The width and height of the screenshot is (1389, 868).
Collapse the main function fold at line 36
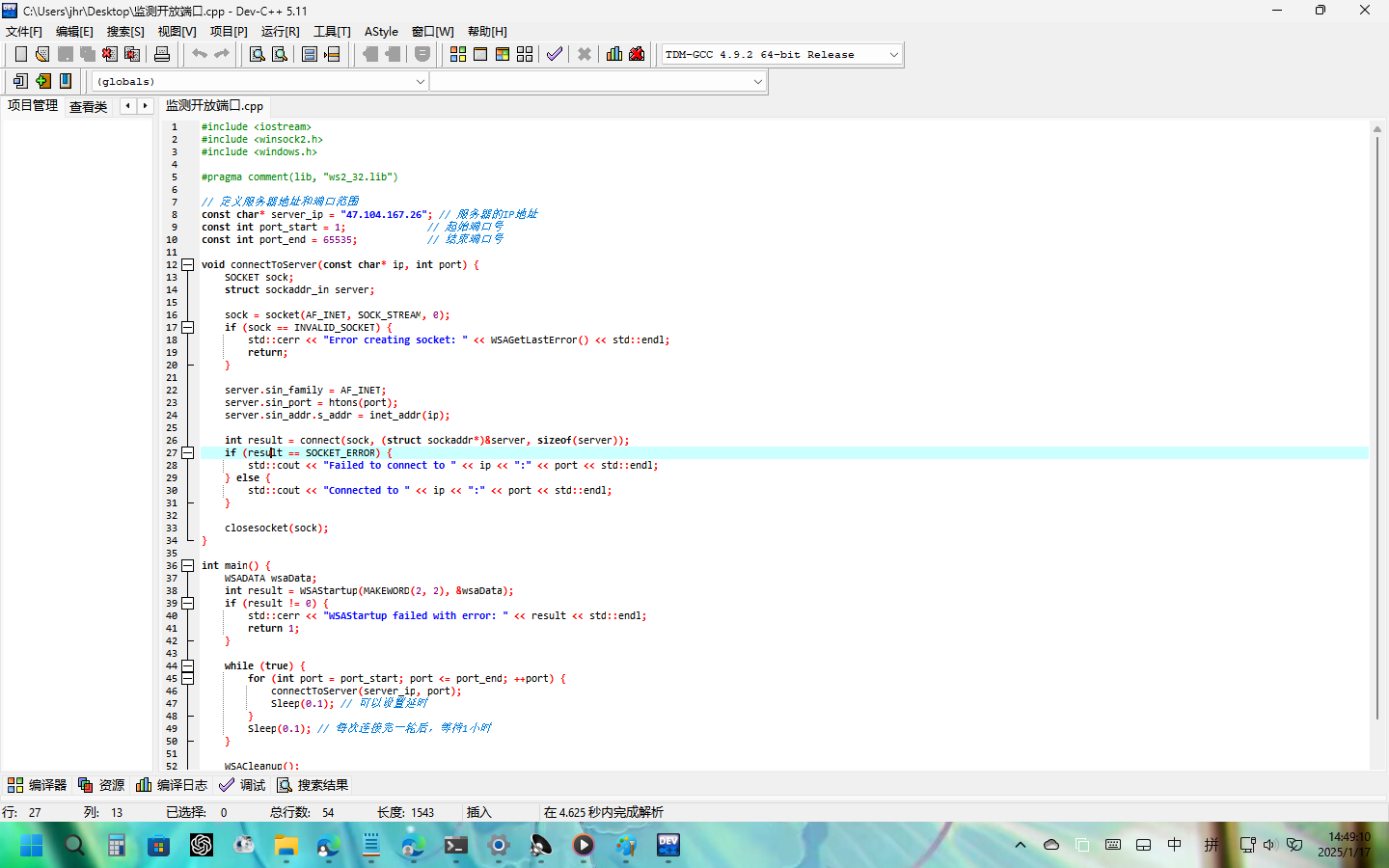[188, 565]
